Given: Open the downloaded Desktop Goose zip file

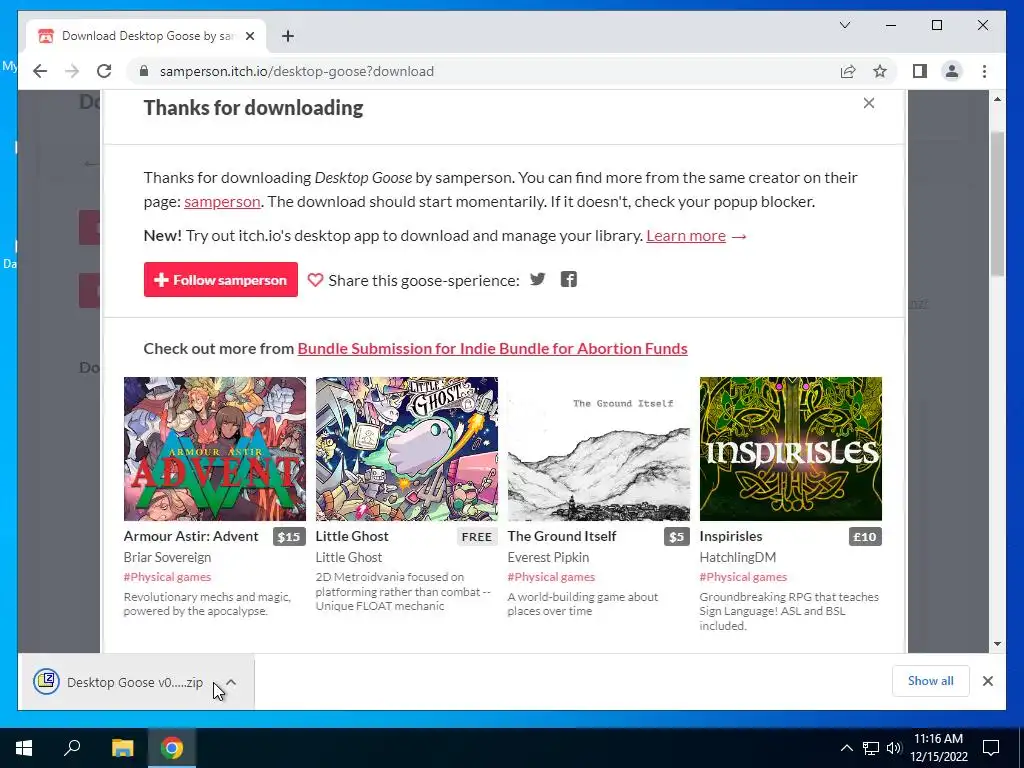Looking at the screenshot, I should [119, 682].
